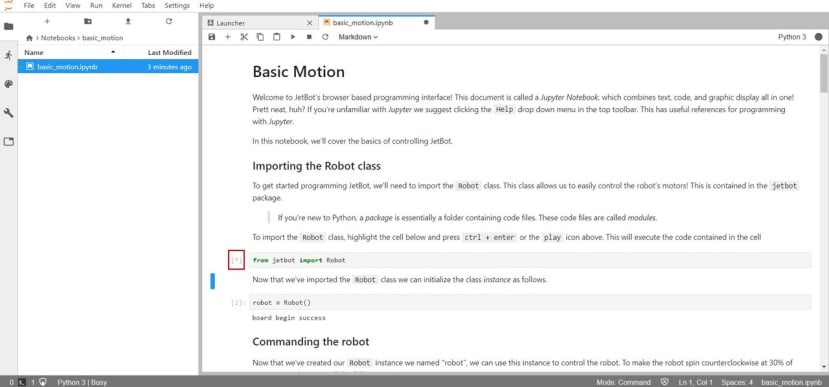Click basic_motion.ipynb name in status bar
829x387 pixels.
(791, 382)
